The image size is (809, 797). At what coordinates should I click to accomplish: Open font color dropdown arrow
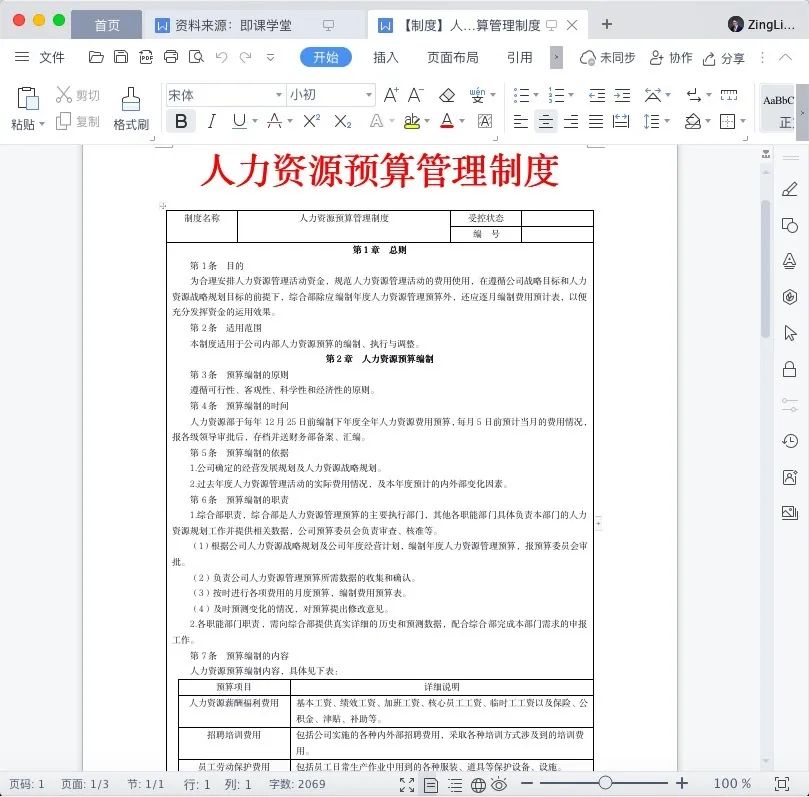pos(462,121)
